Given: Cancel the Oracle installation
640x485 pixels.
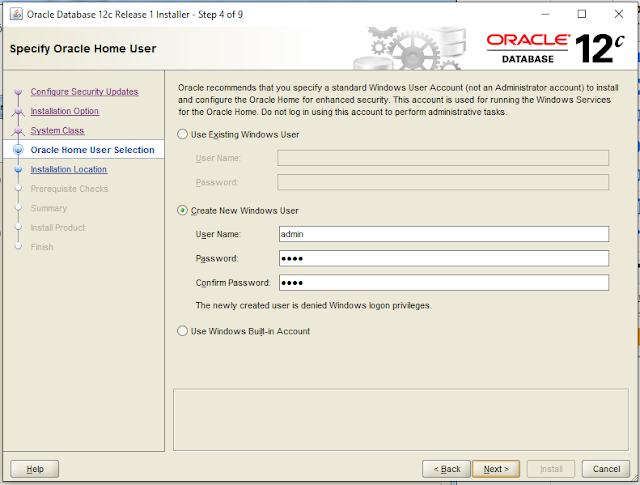Looking at the screenshot, I should point(606,469).
